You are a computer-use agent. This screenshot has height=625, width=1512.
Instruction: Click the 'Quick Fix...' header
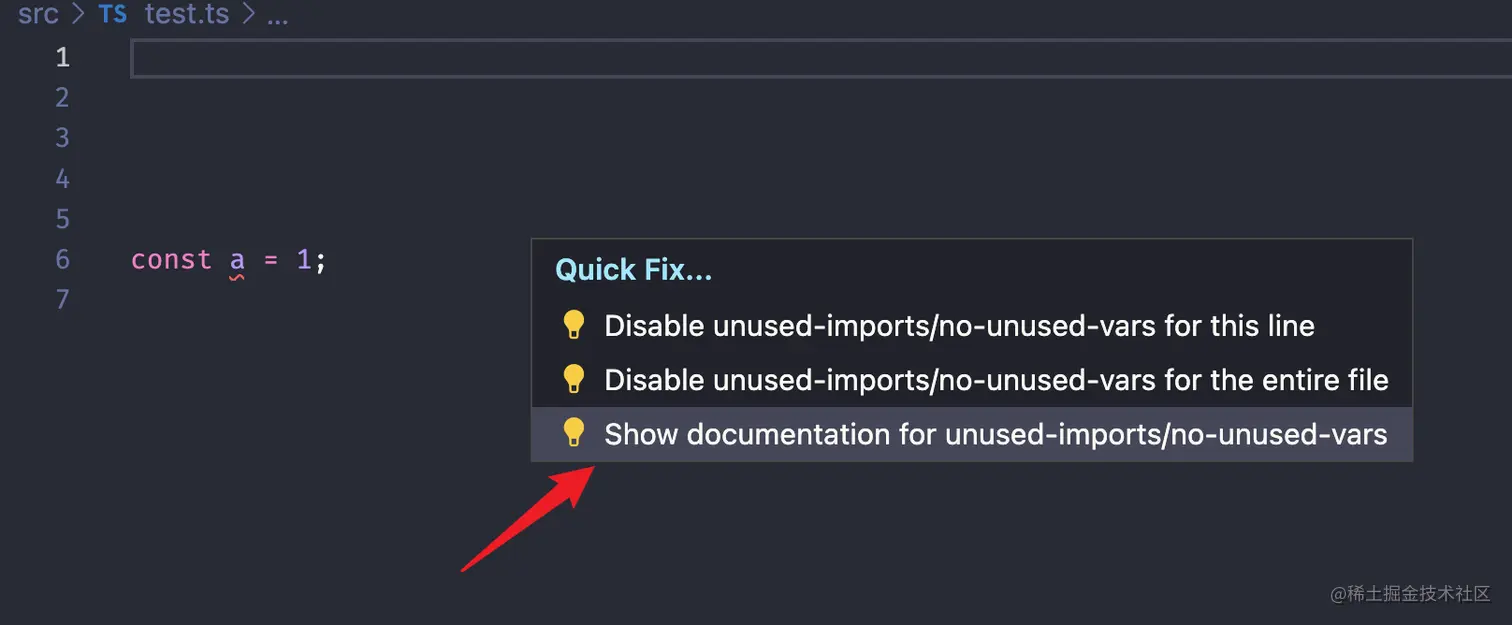pos(633,269)
